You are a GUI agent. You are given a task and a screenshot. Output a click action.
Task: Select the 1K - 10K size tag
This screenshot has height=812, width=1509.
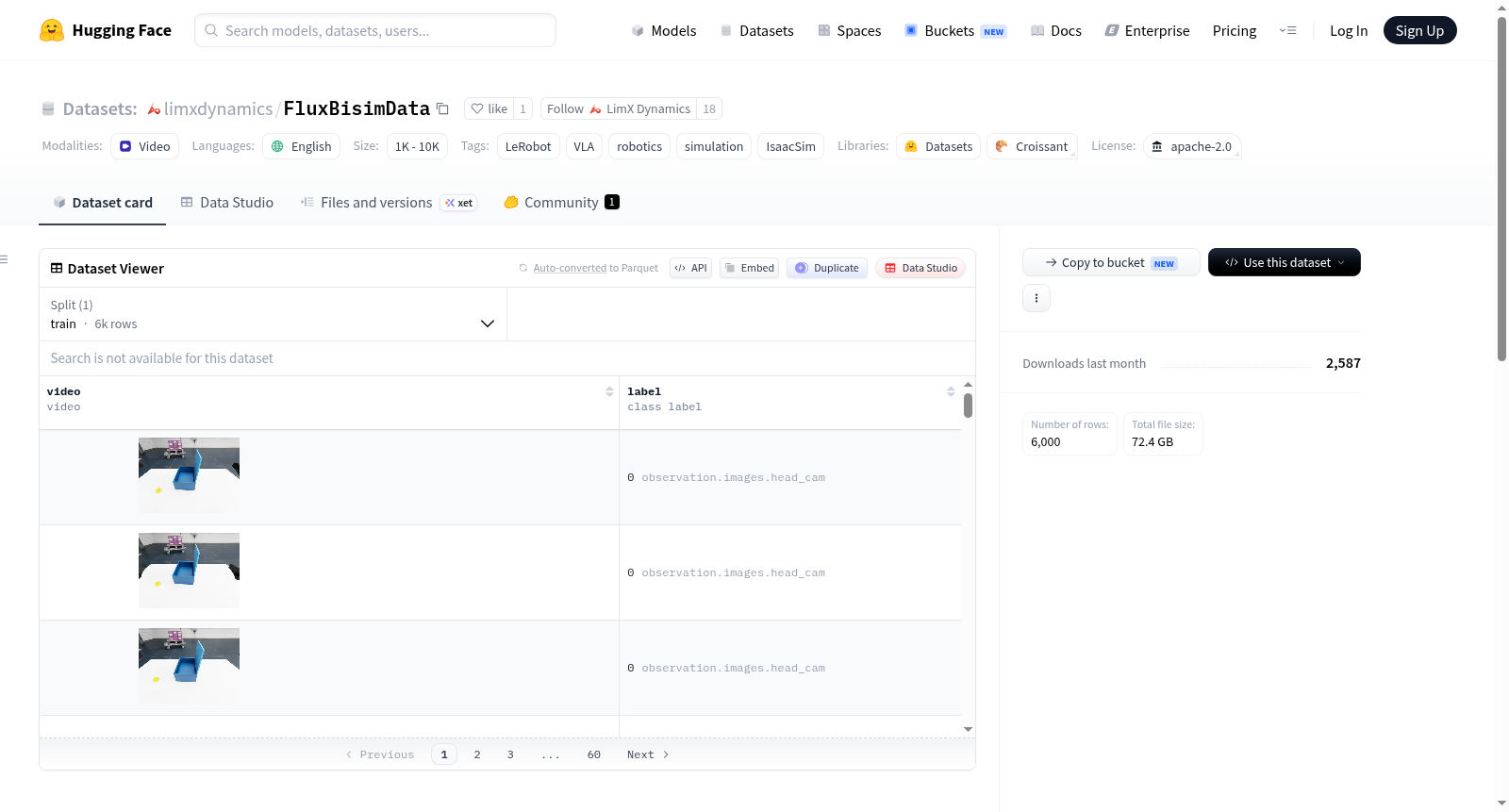417,146
